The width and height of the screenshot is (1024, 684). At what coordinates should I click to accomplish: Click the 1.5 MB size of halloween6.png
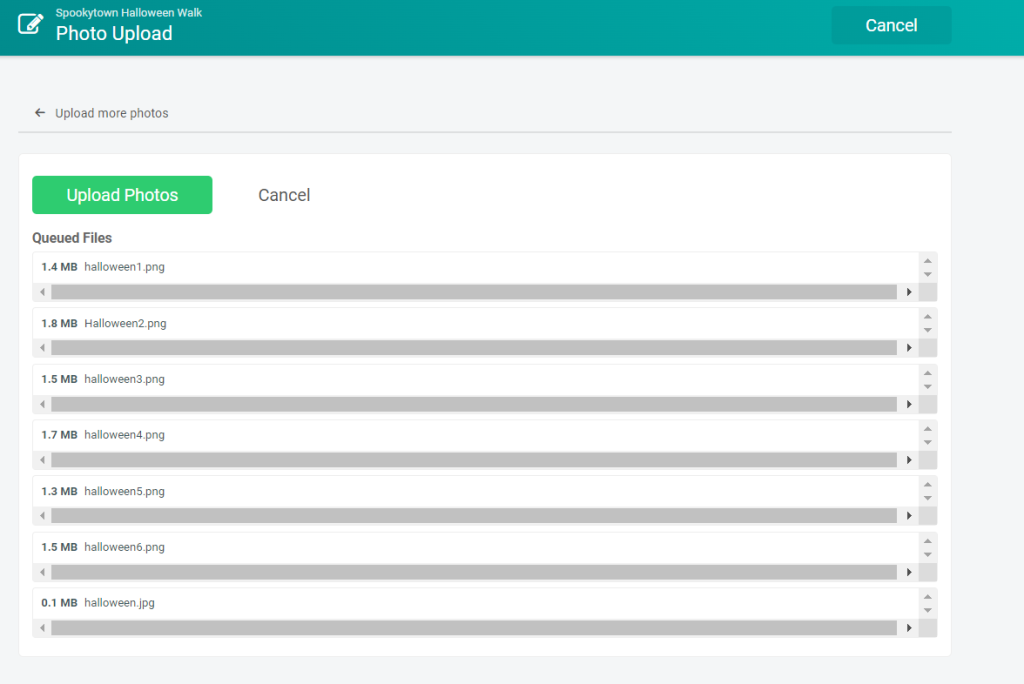point(59,547)
